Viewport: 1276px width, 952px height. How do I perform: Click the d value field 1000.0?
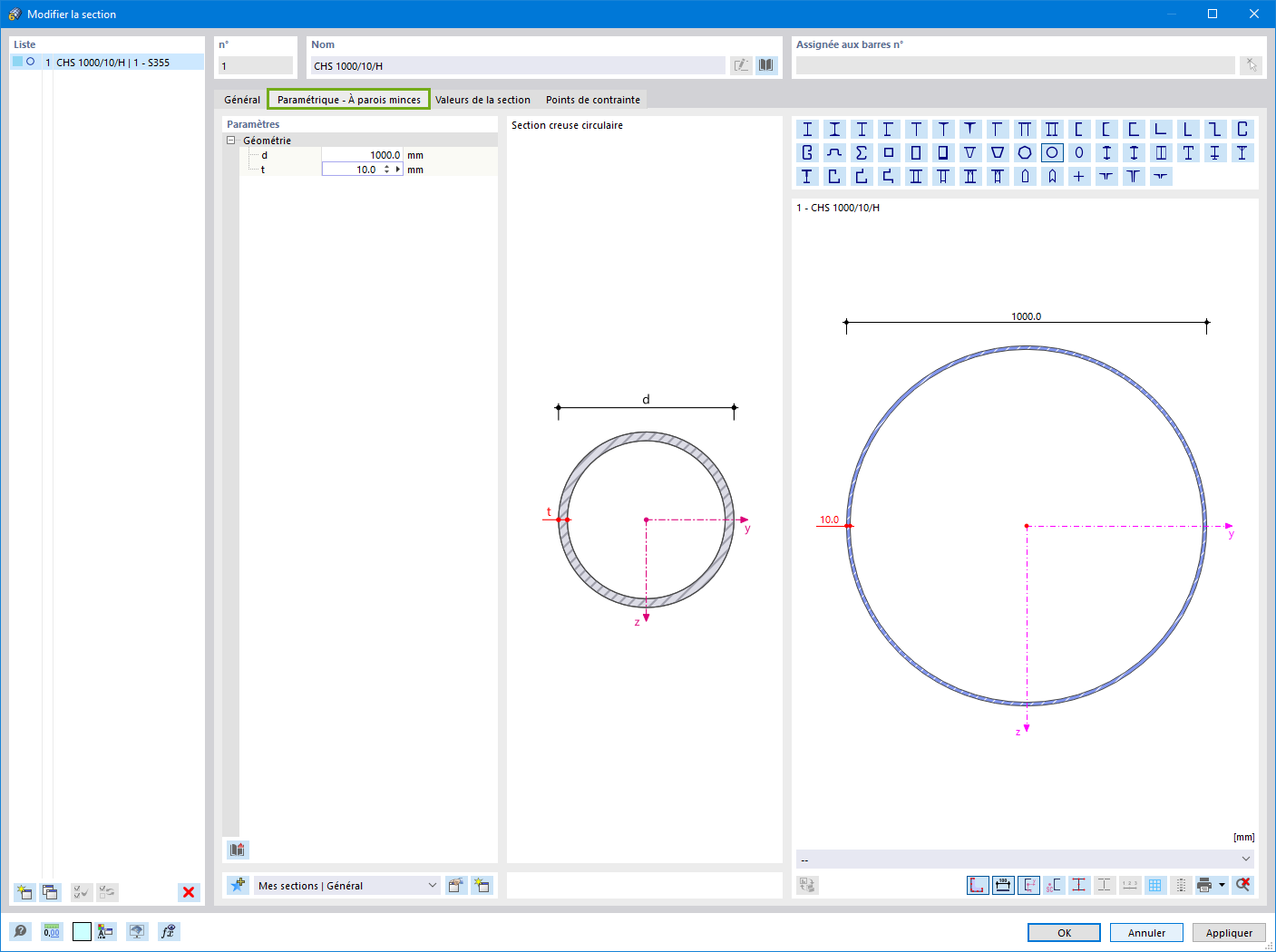(363, 155)
